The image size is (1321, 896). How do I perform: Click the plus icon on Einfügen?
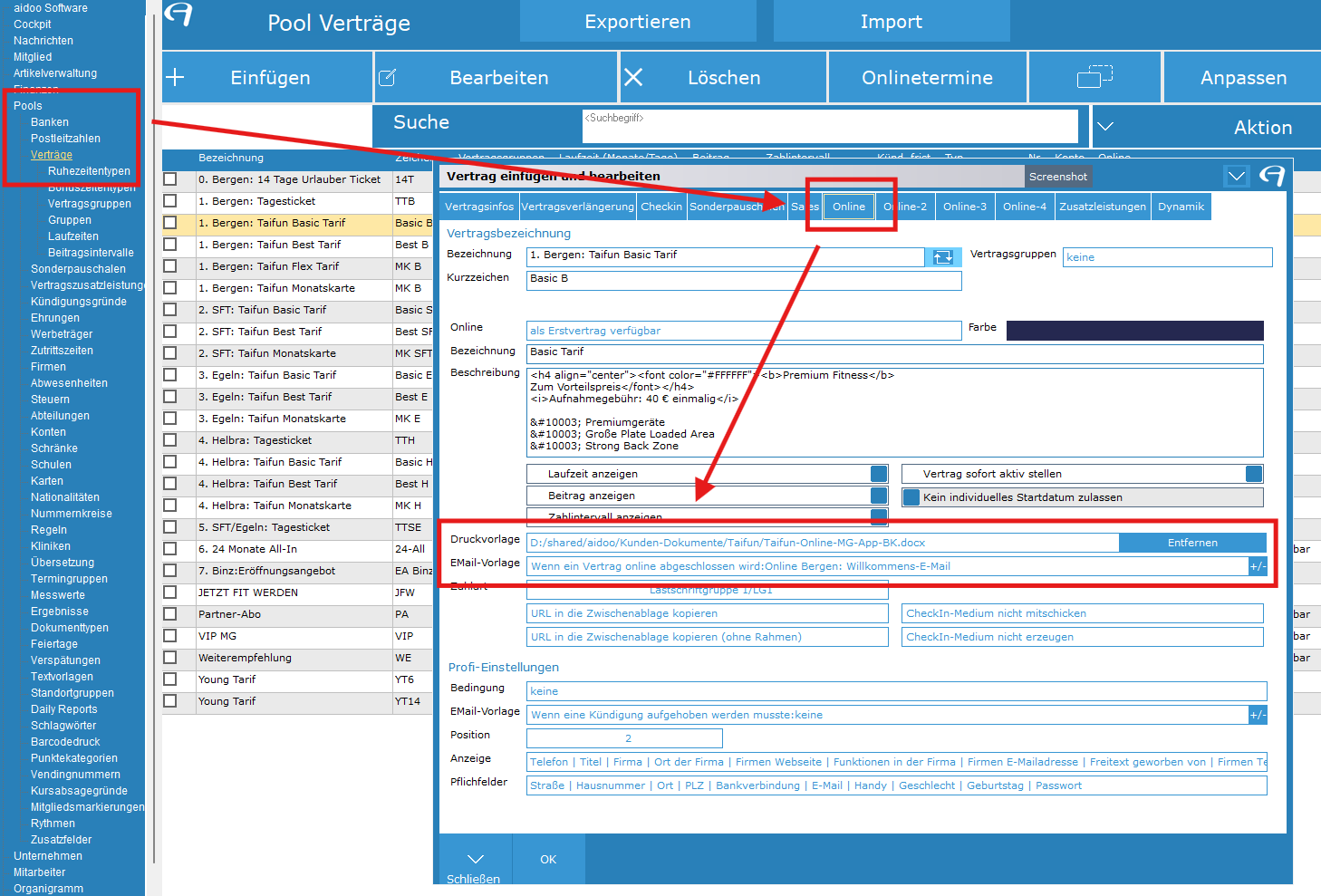pos(176,77)
